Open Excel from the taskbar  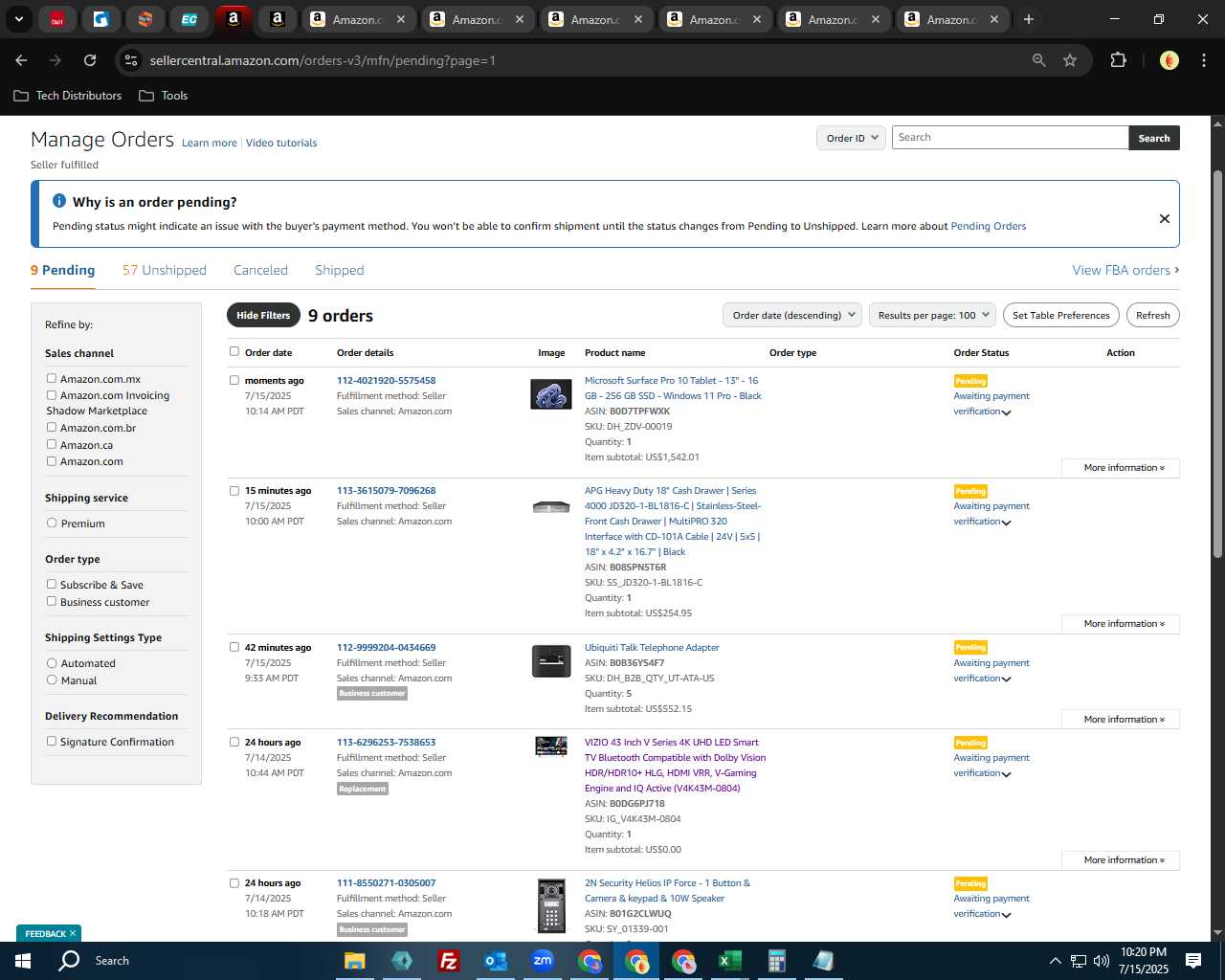point(730,961)
